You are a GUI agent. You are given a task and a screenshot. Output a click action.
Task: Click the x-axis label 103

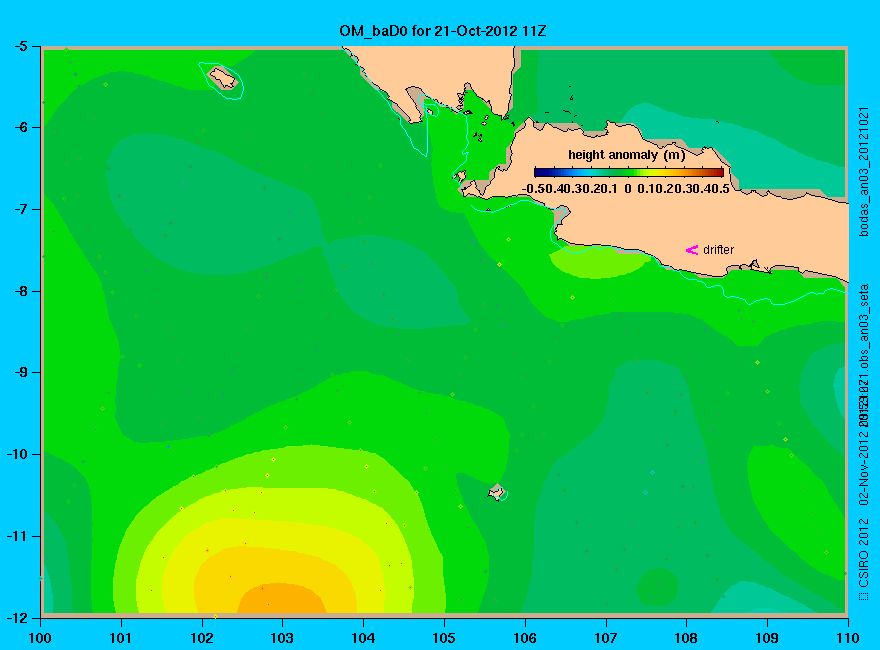click(282, 638)
